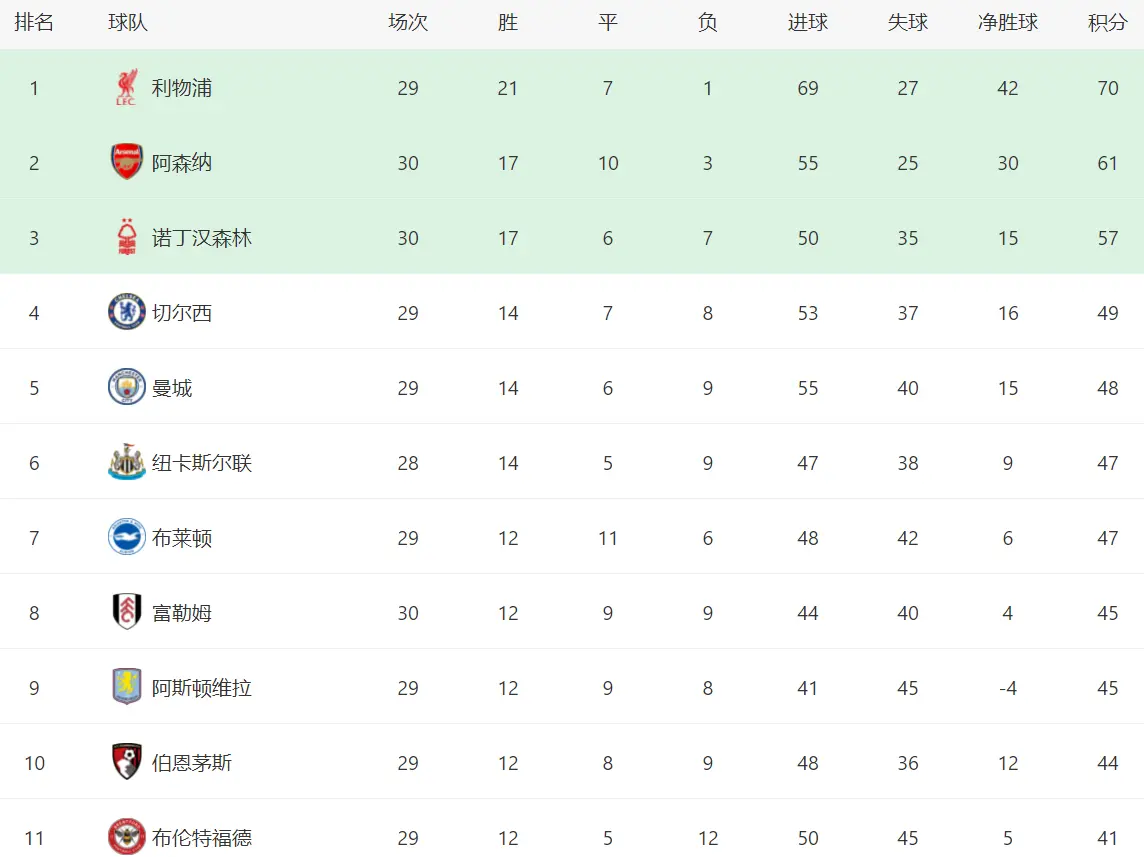Click the Brighton seagull crest icon
Screen dimensions: 1144x857
[126, 538]
